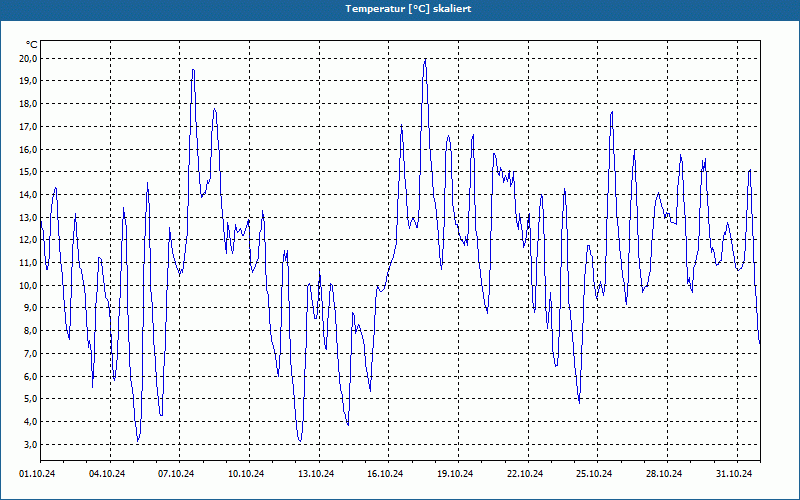This screenshot has width=800, height=500.
Task: Click the 19,0 y-axis label
Action: point(28,81)
